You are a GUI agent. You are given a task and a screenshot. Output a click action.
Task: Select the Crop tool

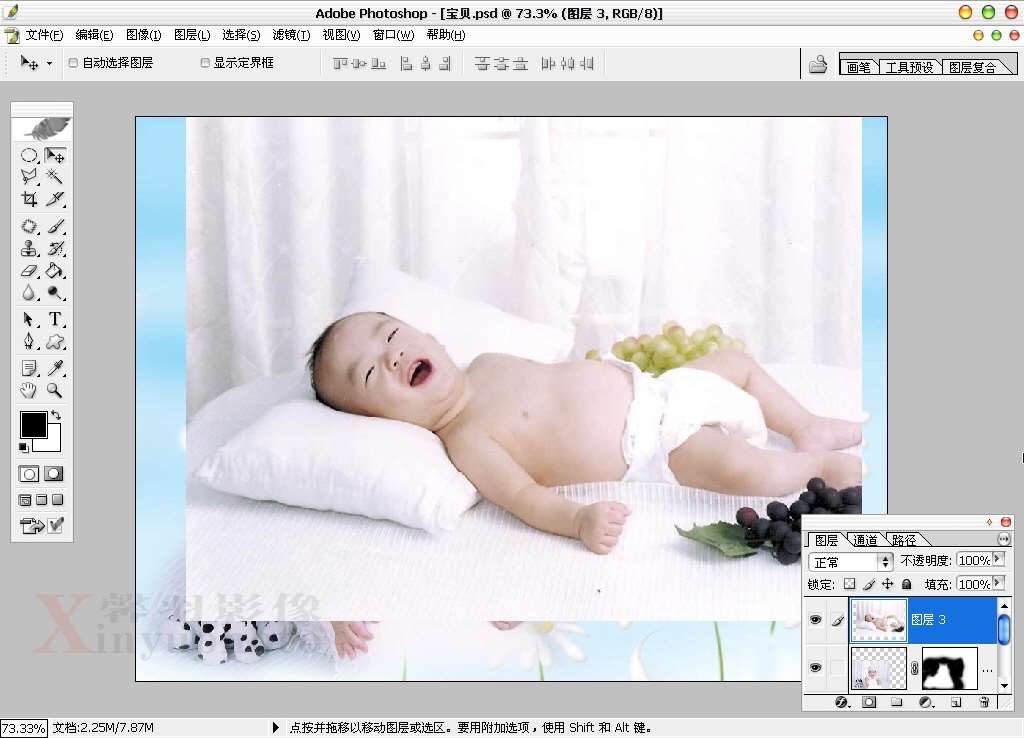pyautogui.click(x=29, y=199)
